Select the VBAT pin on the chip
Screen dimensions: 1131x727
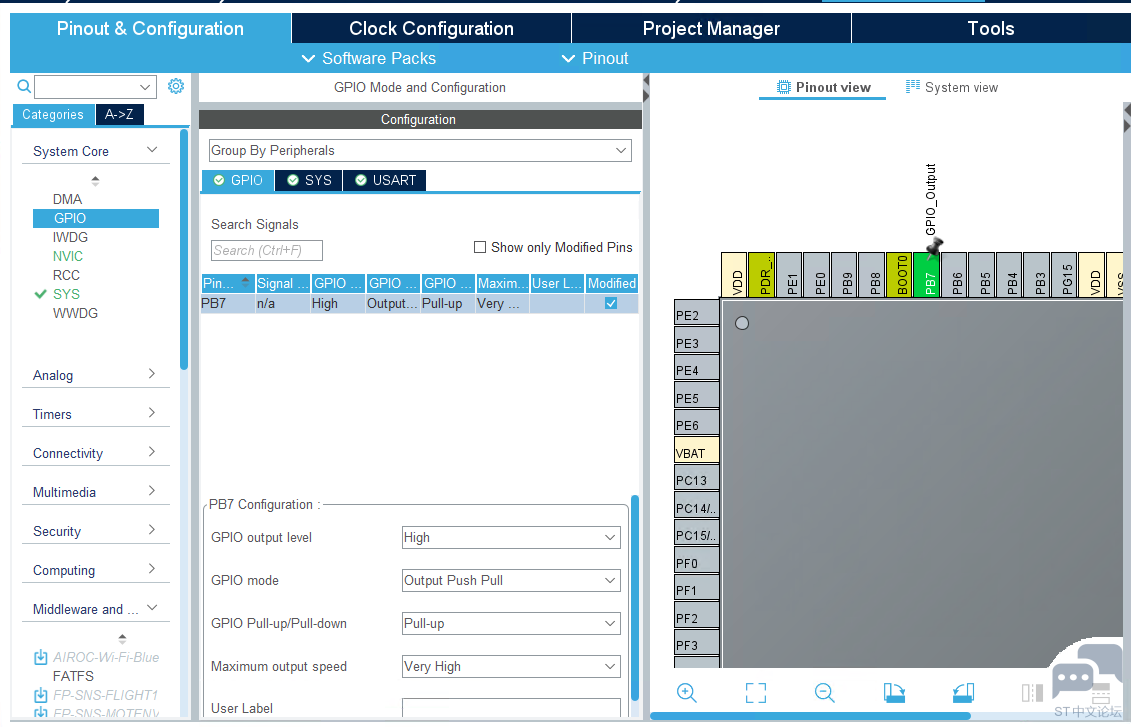[x=697, y=449]
